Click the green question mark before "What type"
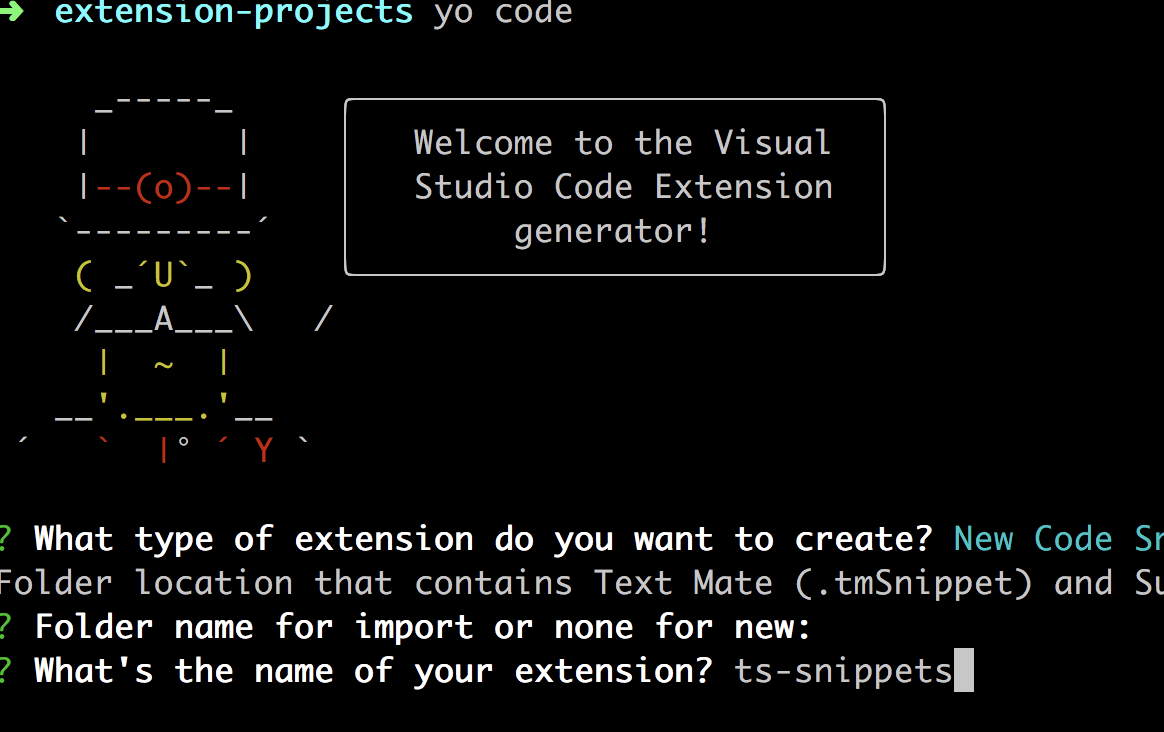 [5, 539]
